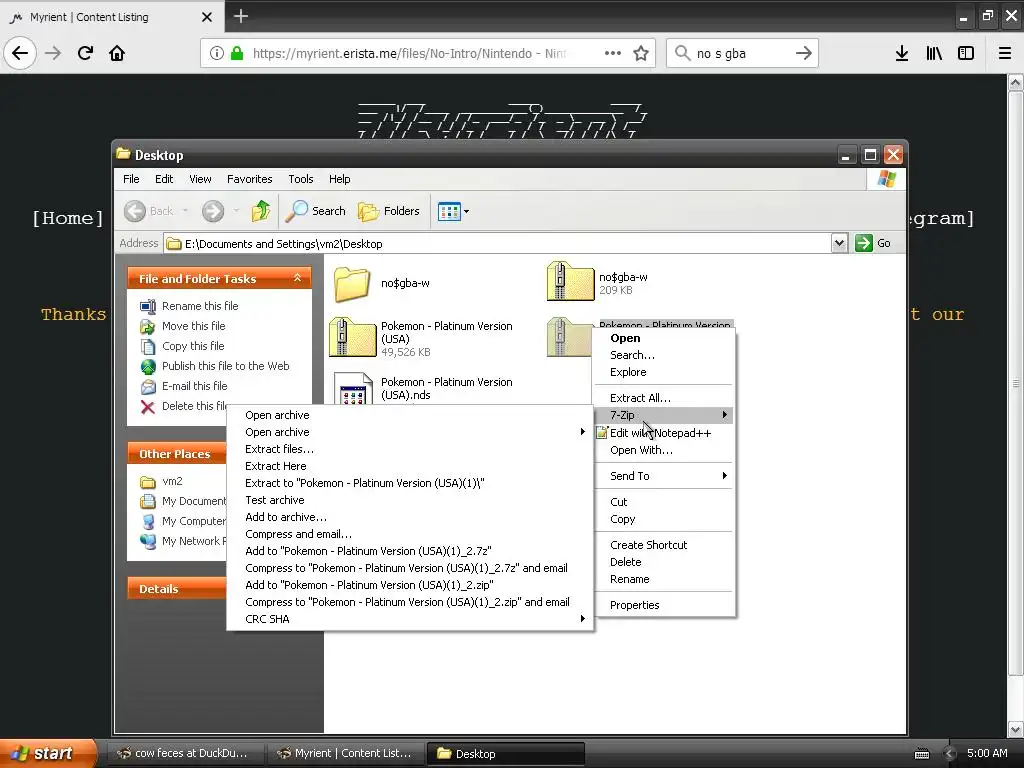Open Firefox downloads arrow icon
This screenshot has width=1024, height=768.
coord(901,53)
